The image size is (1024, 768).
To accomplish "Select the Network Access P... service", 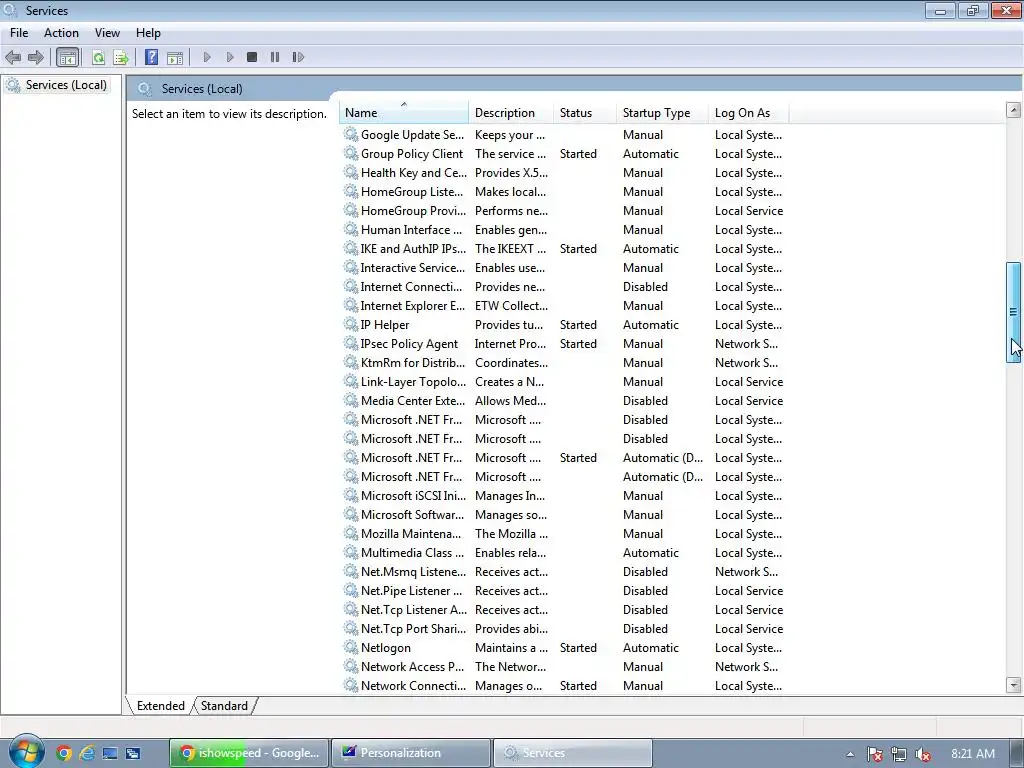I will [x=564, y=667].
